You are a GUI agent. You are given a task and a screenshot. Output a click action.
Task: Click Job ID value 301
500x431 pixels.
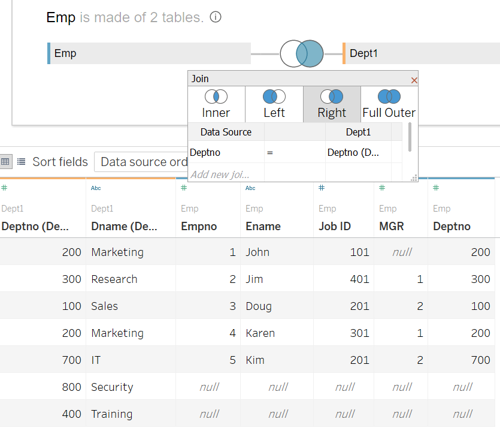point(359,333)
